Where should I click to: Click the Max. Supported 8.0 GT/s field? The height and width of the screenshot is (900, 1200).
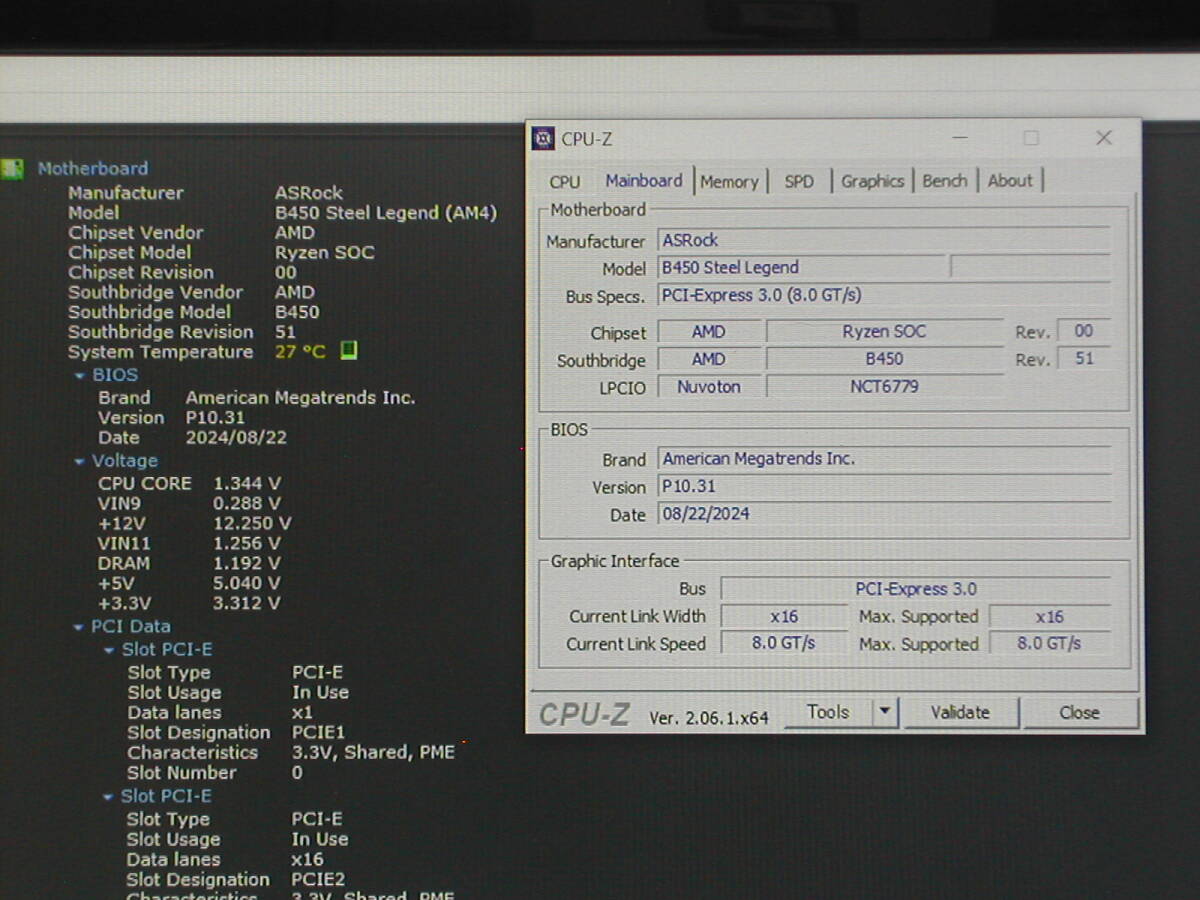1049,644
